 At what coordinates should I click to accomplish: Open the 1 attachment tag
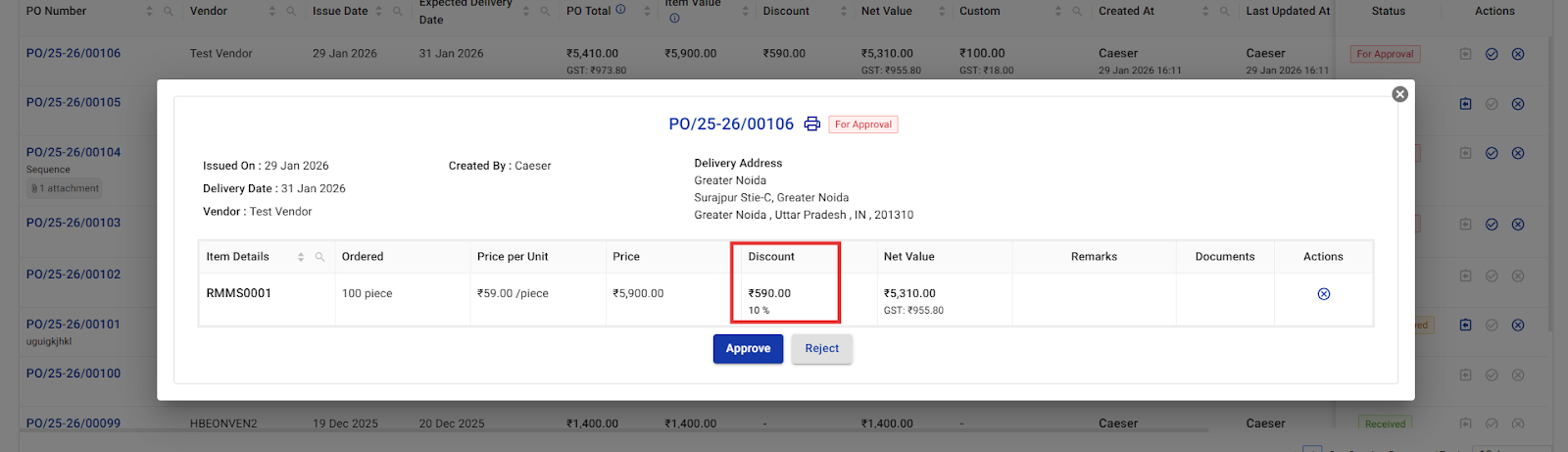click(x=66, y=188)
